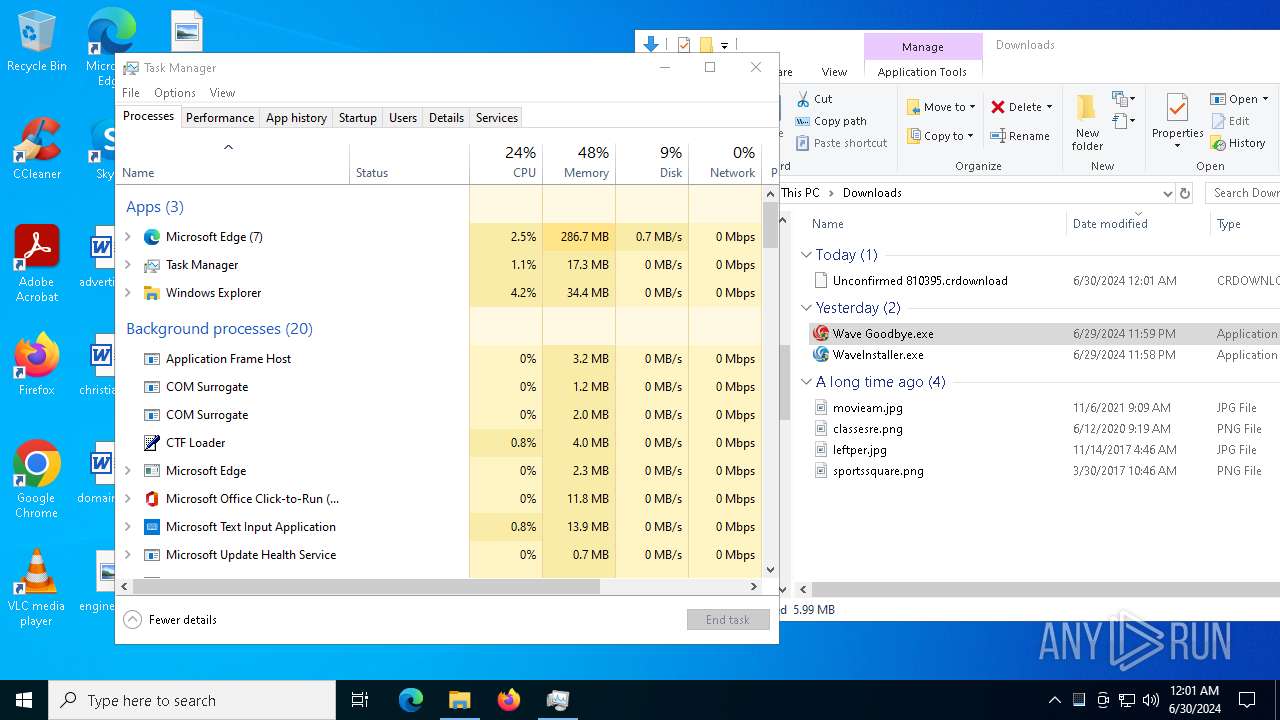Open notification center in taskbar
Image resolution: width=1280 pixels, height=720 pixels.
coord(1247,700)
